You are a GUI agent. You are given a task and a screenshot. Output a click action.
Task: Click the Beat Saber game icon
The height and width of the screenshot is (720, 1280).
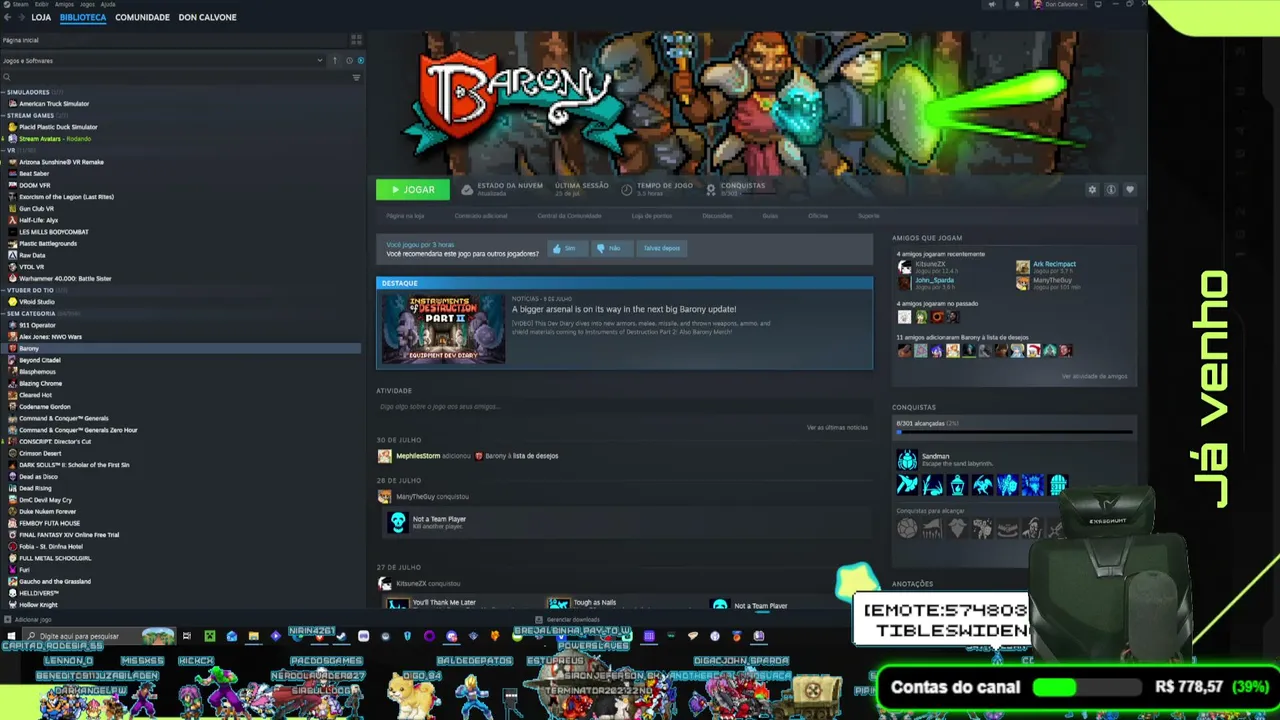[12, 173]
